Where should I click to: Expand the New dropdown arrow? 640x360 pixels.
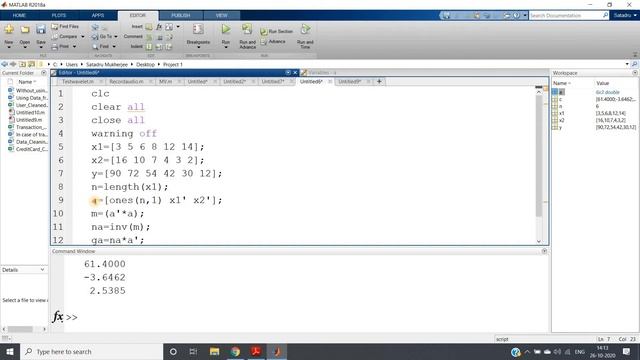tap(9, 47)
